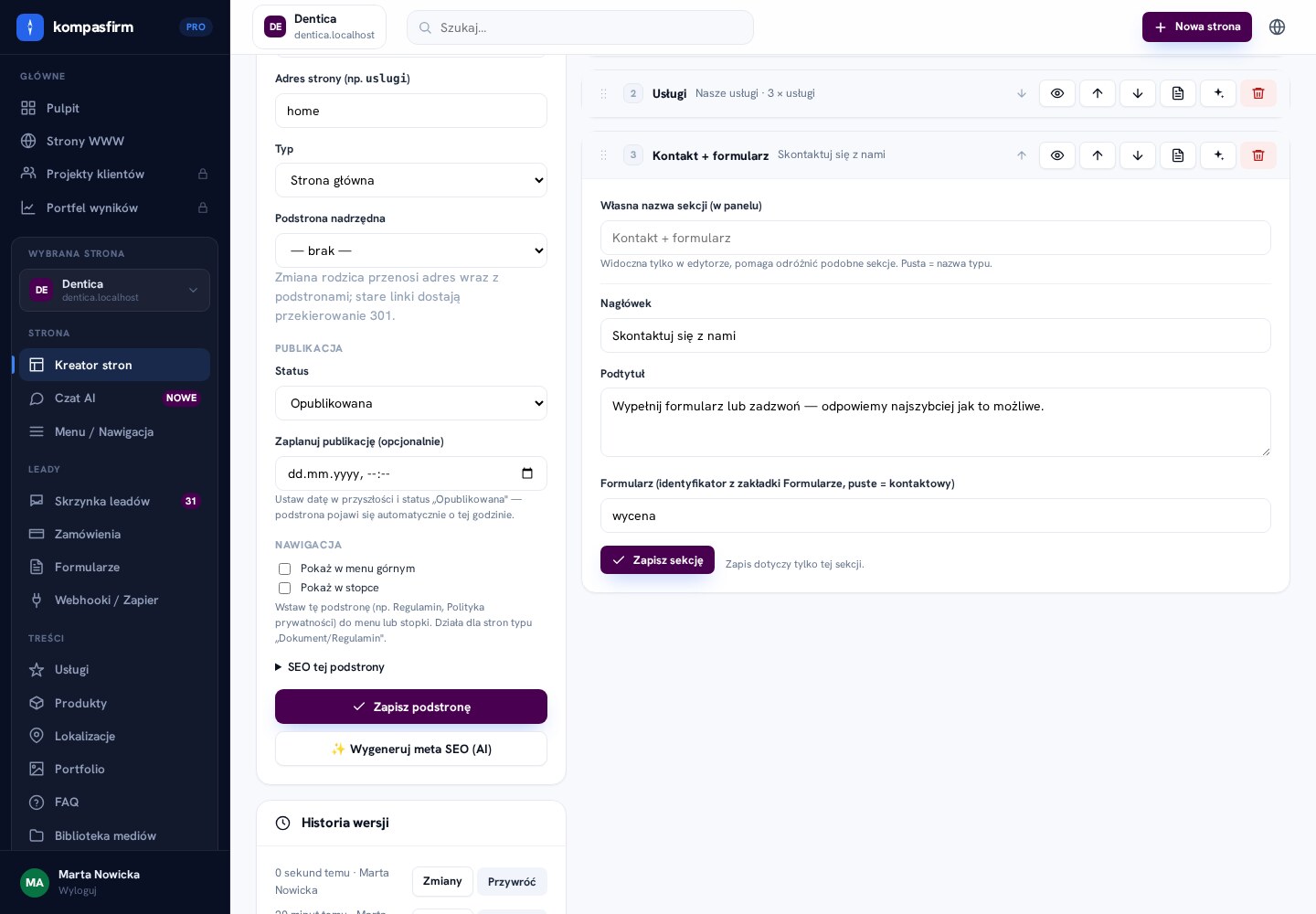Open the Typ dropdown (Strona główna)
This screenshot has width=1316, height=914.
pos(411,180)
